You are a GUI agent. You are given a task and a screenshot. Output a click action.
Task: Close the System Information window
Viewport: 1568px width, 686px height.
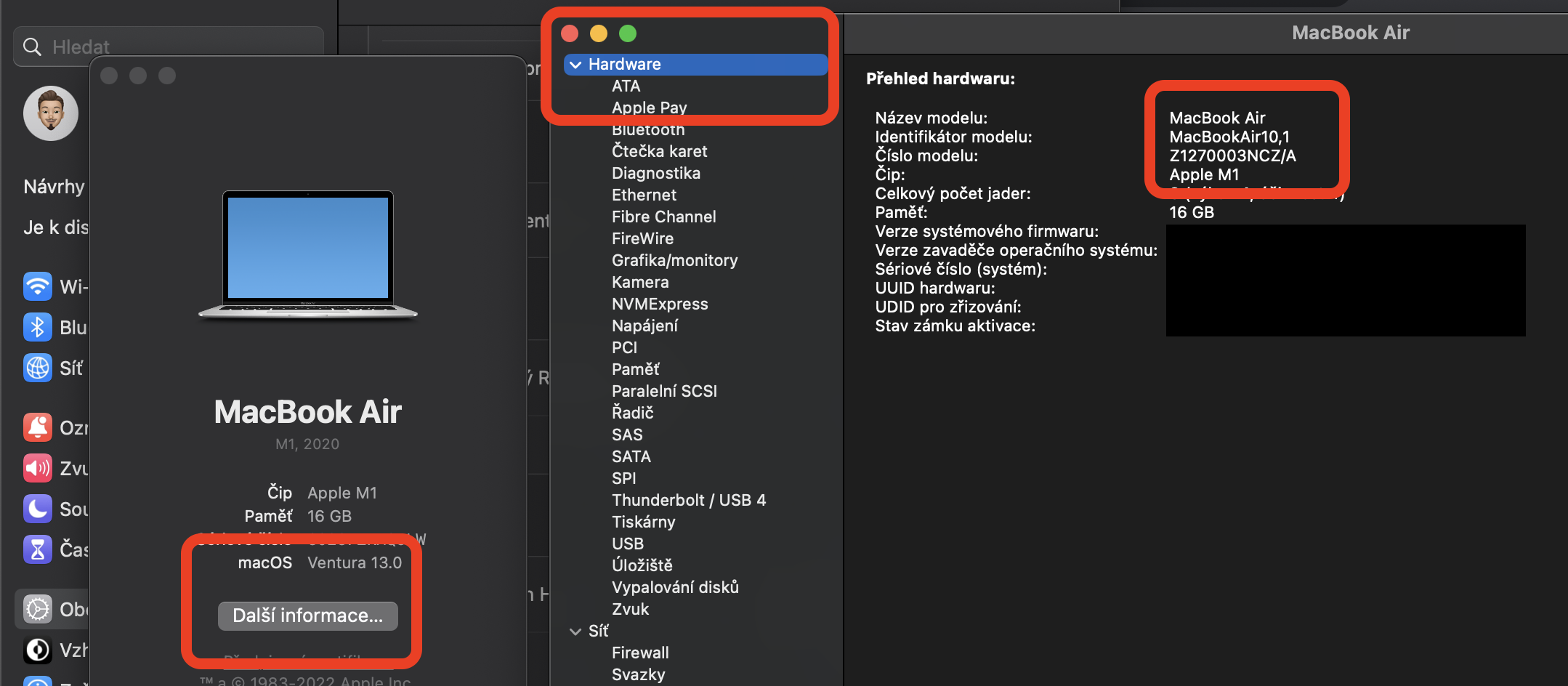[x=570, y=33]
